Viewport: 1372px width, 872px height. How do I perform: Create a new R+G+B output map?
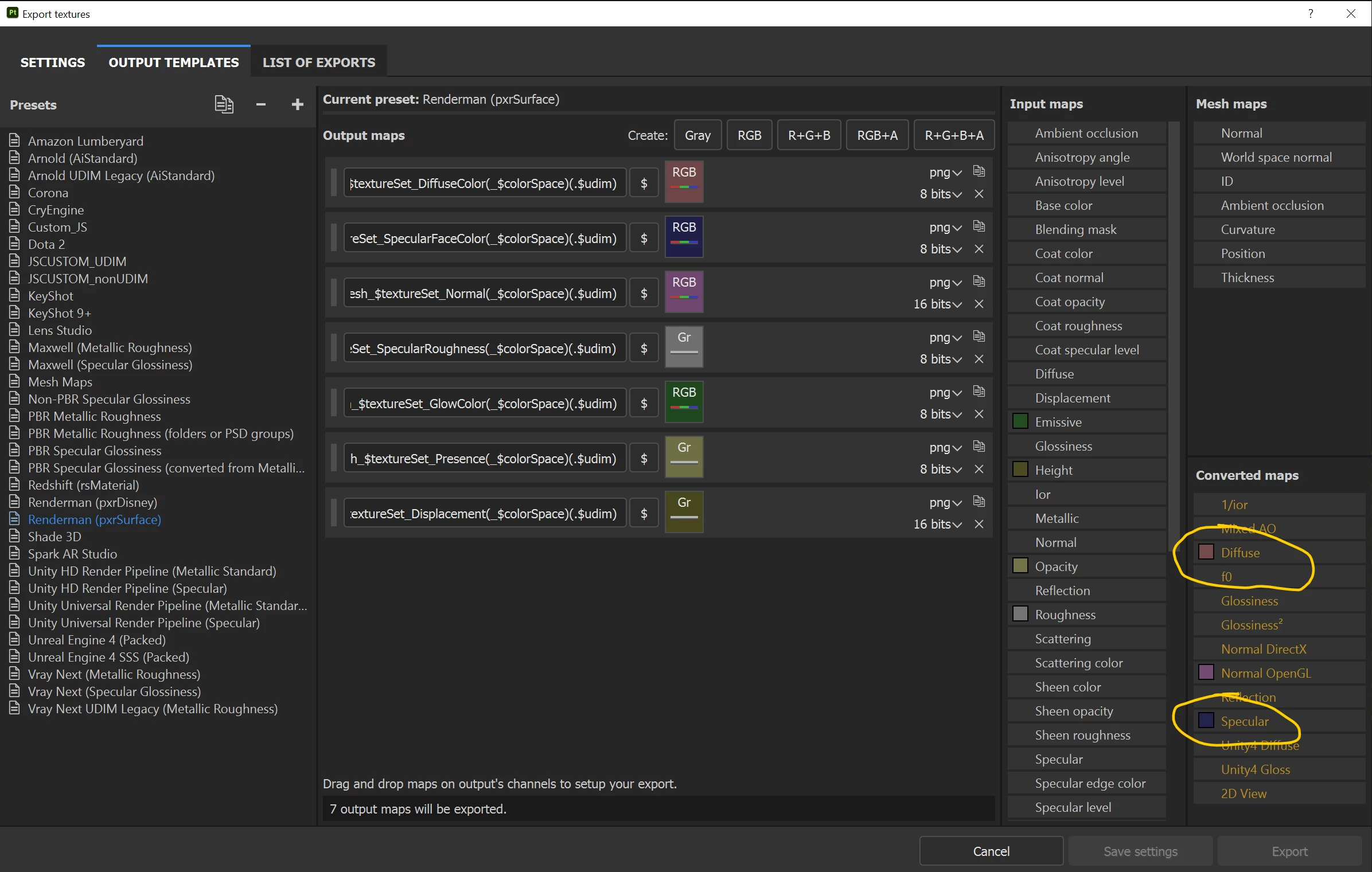point(809,135)
